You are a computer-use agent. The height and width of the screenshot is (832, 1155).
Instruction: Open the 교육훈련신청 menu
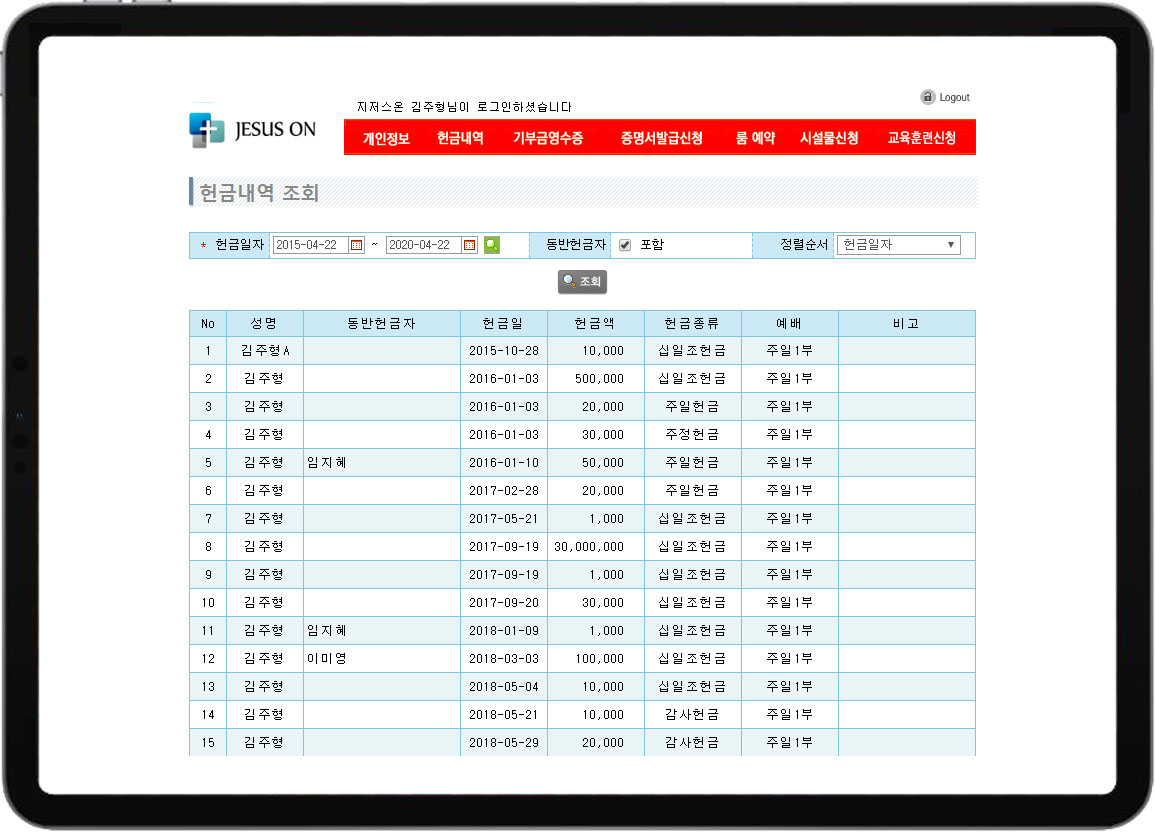click(921, 138)
